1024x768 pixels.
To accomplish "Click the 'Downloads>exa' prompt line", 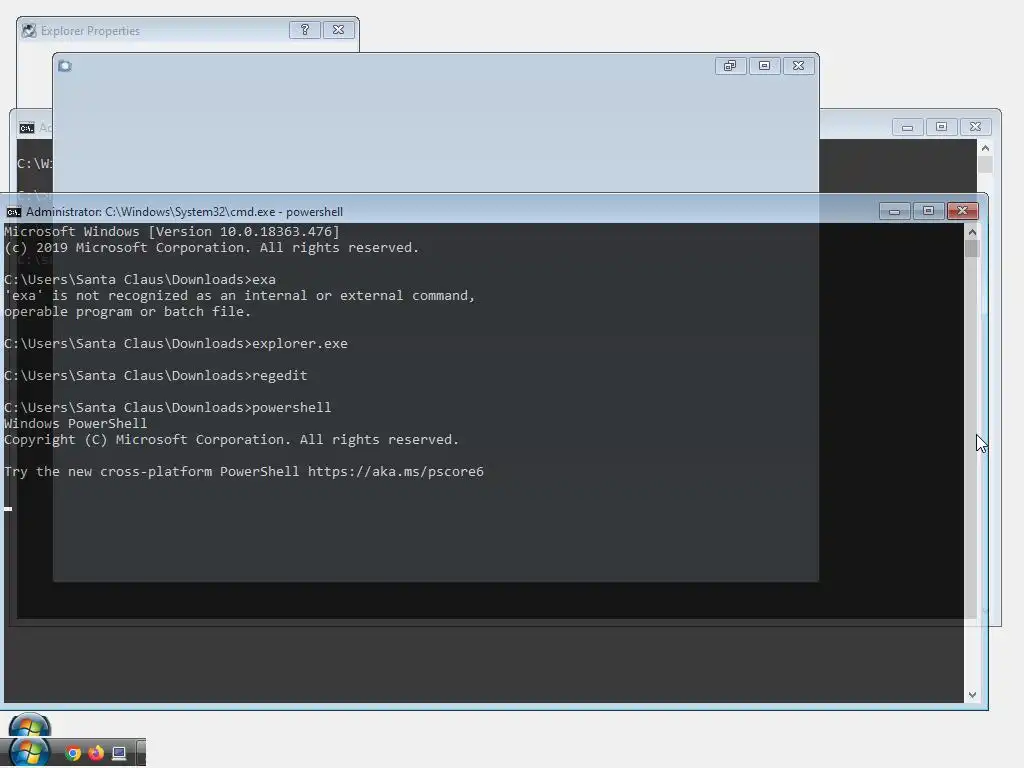I will pos(140,280).
